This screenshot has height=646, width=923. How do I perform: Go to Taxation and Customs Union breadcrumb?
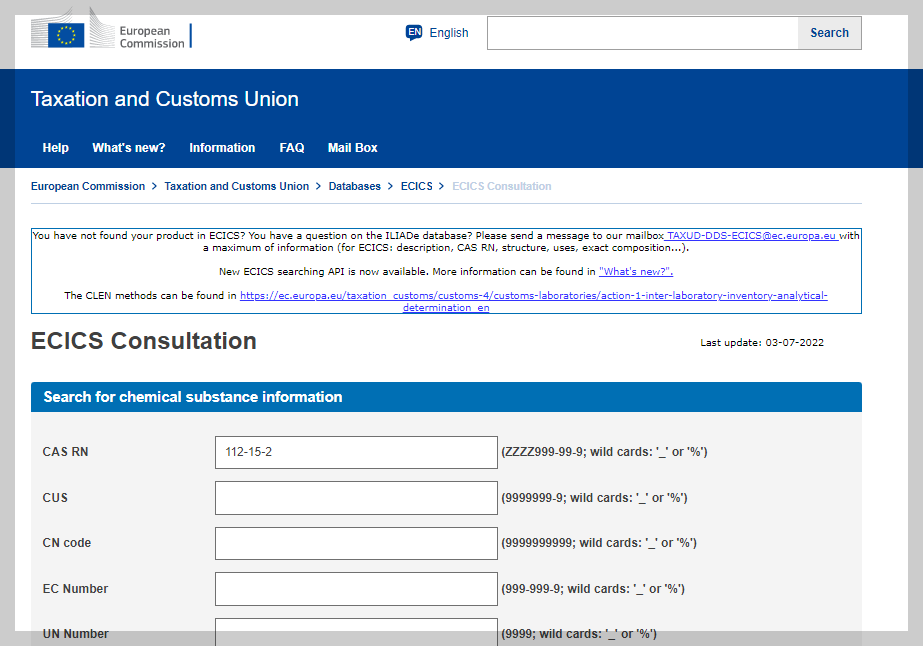(x=237, y=186)
